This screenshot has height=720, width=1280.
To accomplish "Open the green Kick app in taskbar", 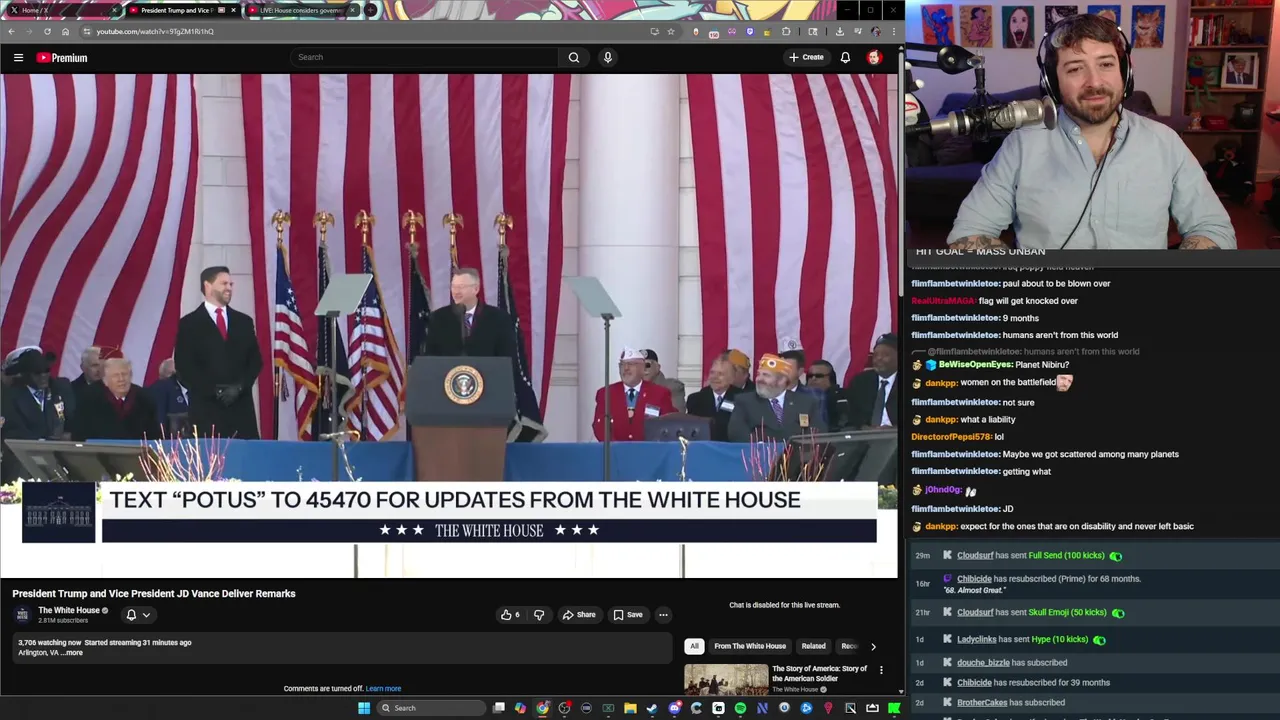I will [894, 708].
